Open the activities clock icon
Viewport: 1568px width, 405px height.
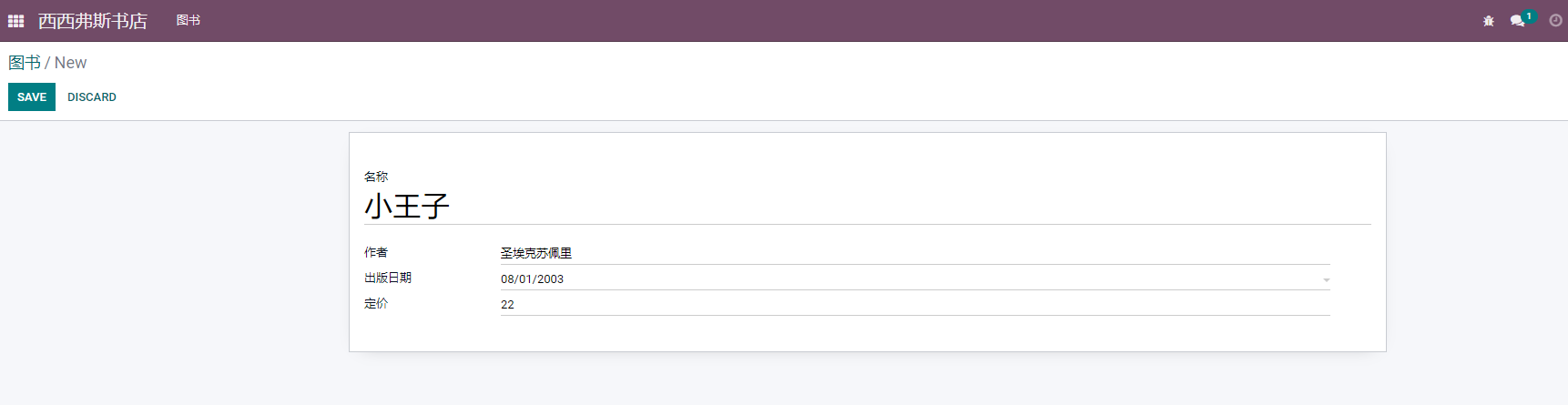(1555, 21)
